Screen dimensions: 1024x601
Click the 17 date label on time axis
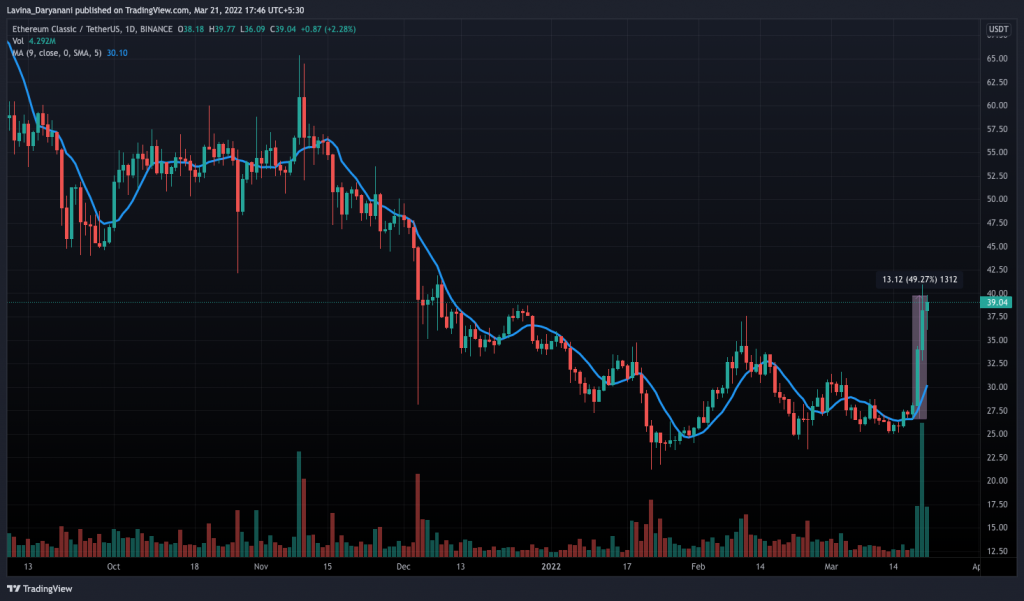click(627, 566)
